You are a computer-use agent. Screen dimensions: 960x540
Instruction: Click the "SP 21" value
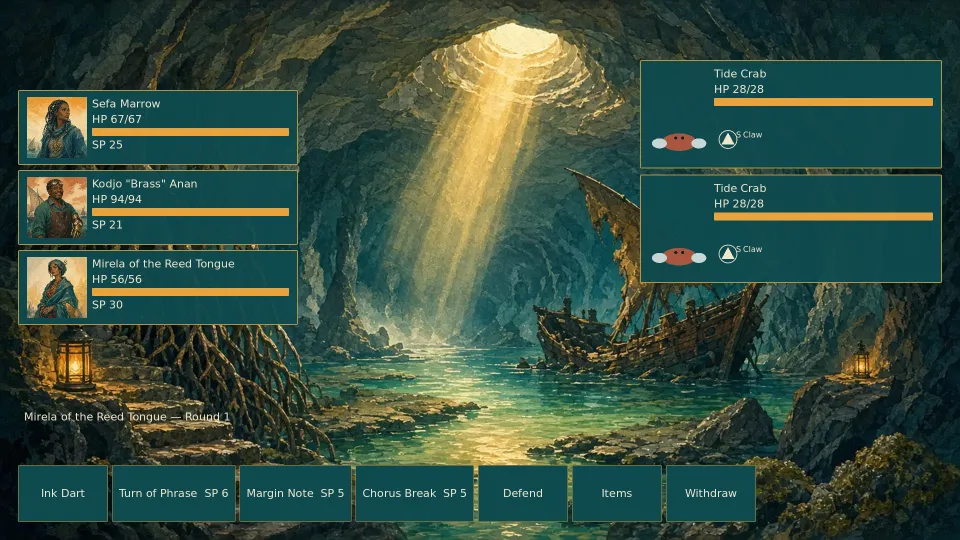click(107, 225)
